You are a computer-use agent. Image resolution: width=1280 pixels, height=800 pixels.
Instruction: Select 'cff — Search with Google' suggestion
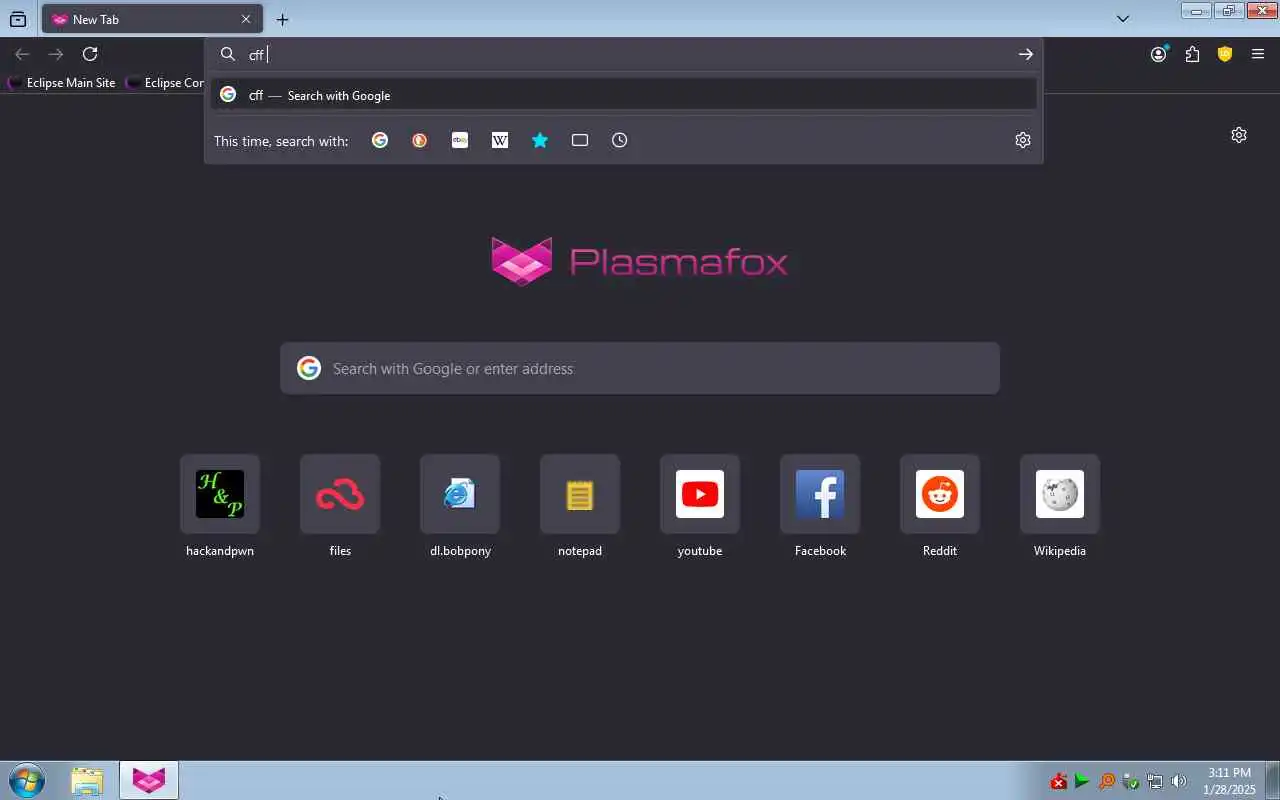coord(624,95)
